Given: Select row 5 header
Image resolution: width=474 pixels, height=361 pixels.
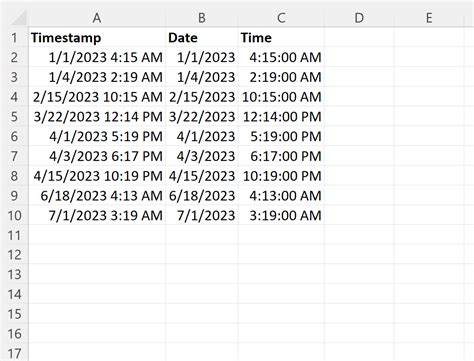Looking at the screenshot, I should 14,116.
